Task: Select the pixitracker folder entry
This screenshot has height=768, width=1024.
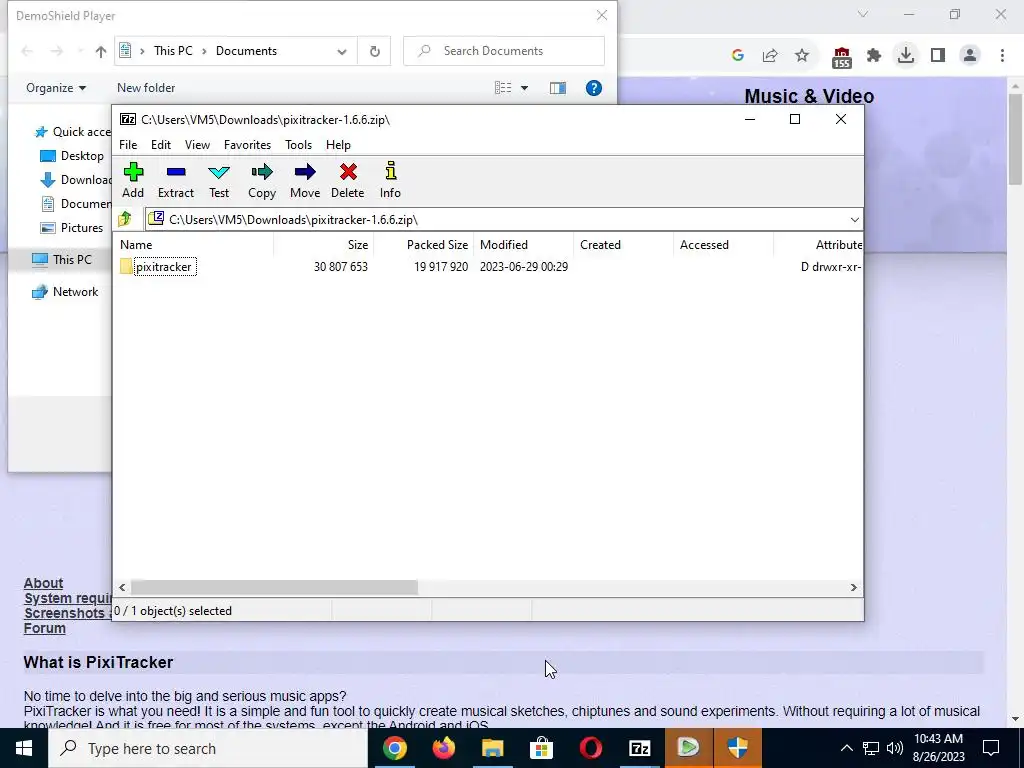Action: coord(165,266)
